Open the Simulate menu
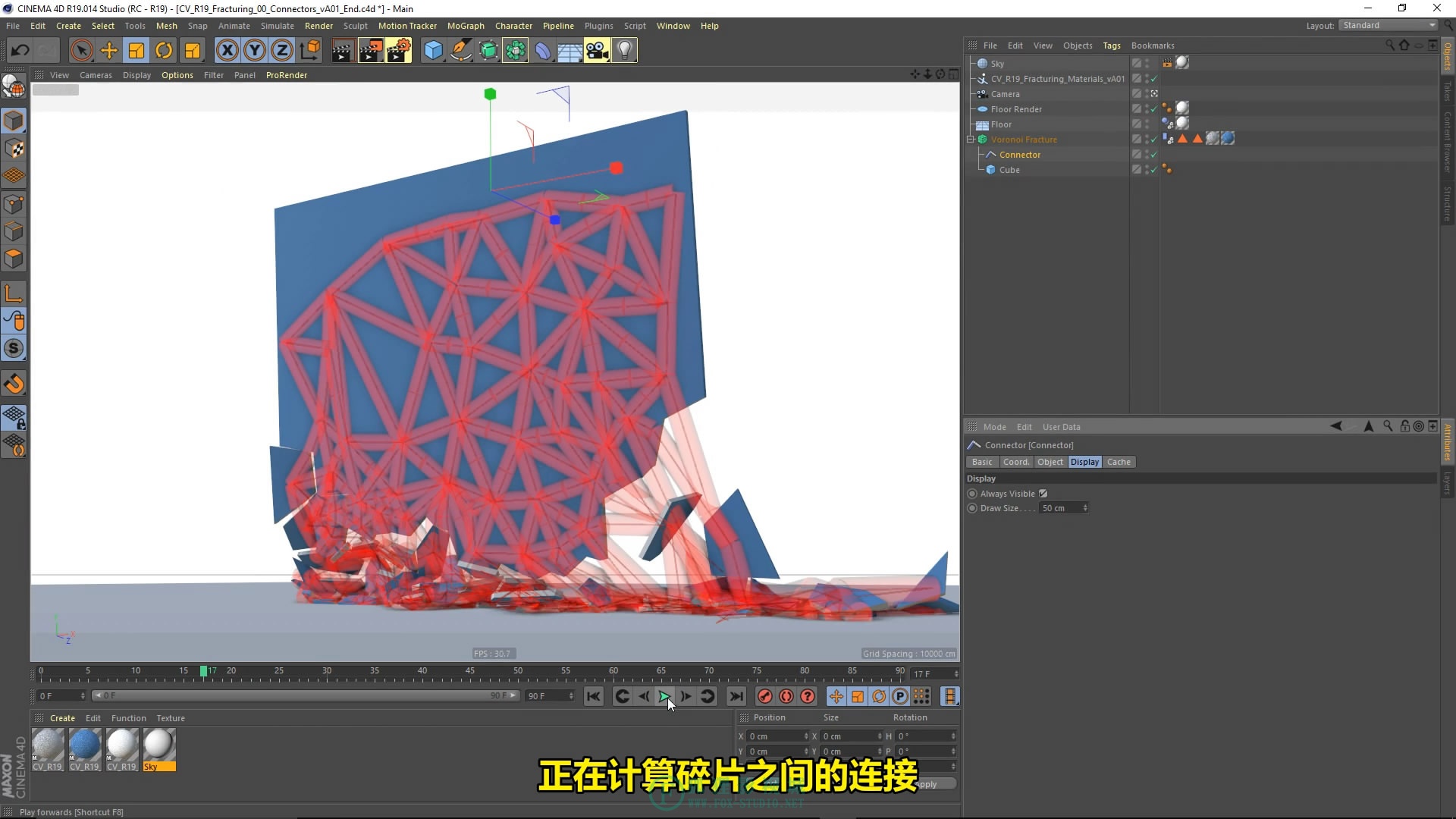The width and height of the screenshot is (1456, 819). (x=277, y=26)
